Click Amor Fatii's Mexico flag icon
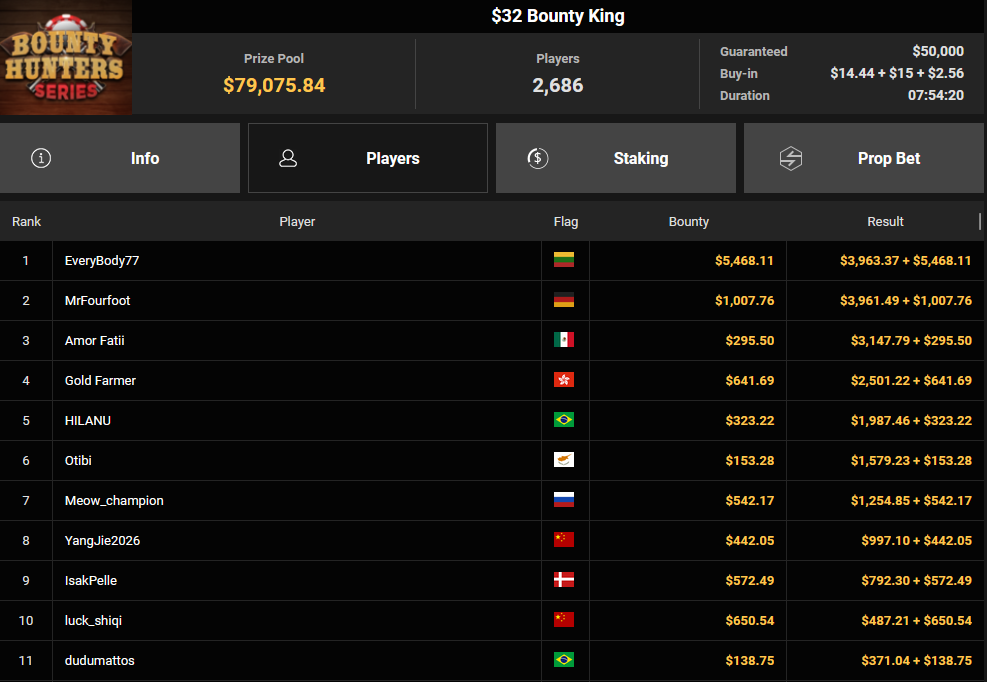 [564, 340]
